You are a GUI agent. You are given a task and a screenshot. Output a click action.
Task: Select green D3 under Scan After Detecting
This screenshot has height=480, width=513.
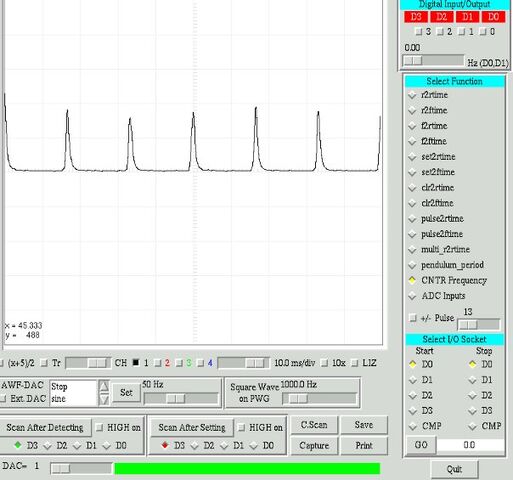pos(18,445)
